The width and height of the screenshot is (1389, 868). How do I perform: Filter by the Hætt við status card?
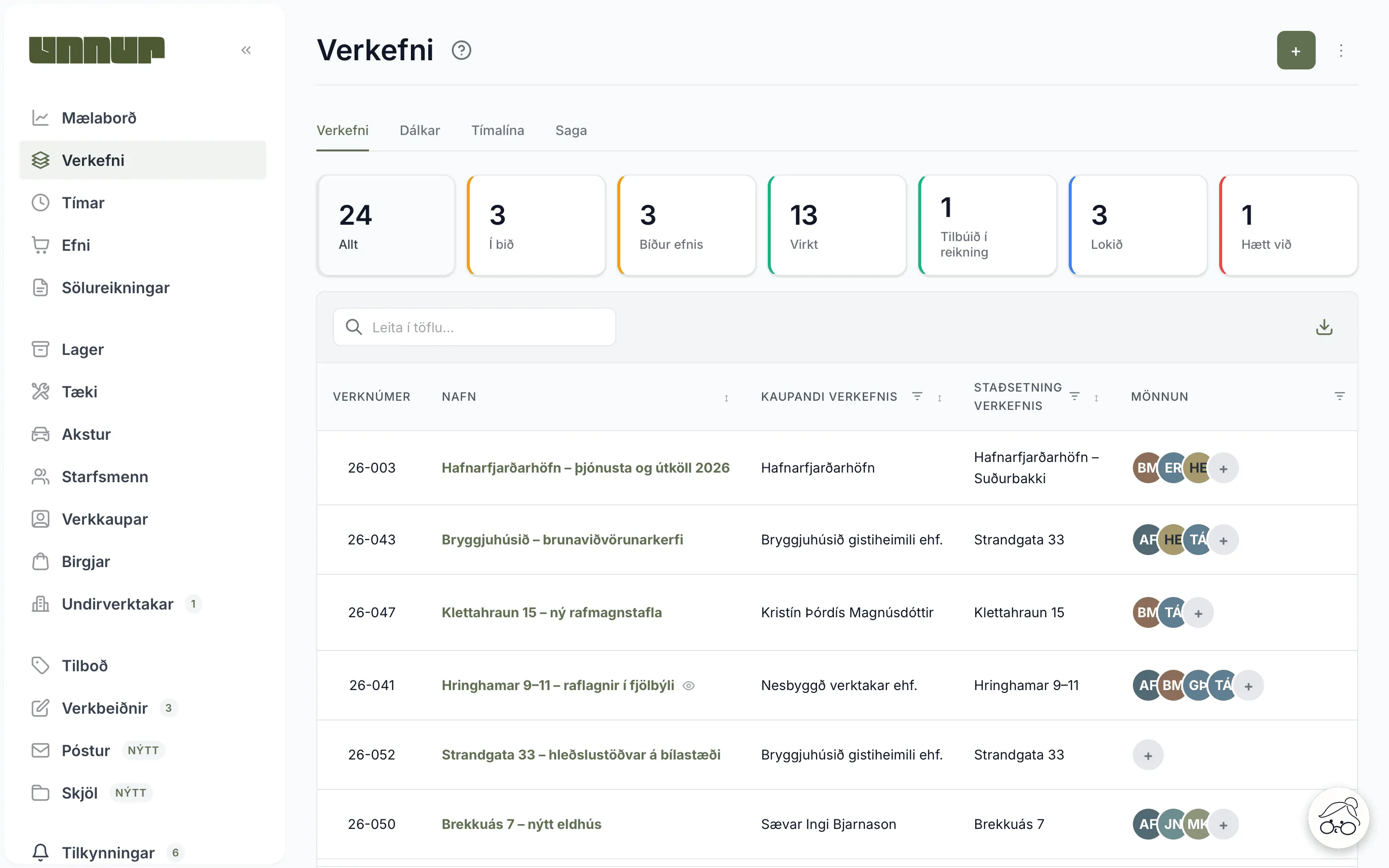click(x=1288, y=226)
